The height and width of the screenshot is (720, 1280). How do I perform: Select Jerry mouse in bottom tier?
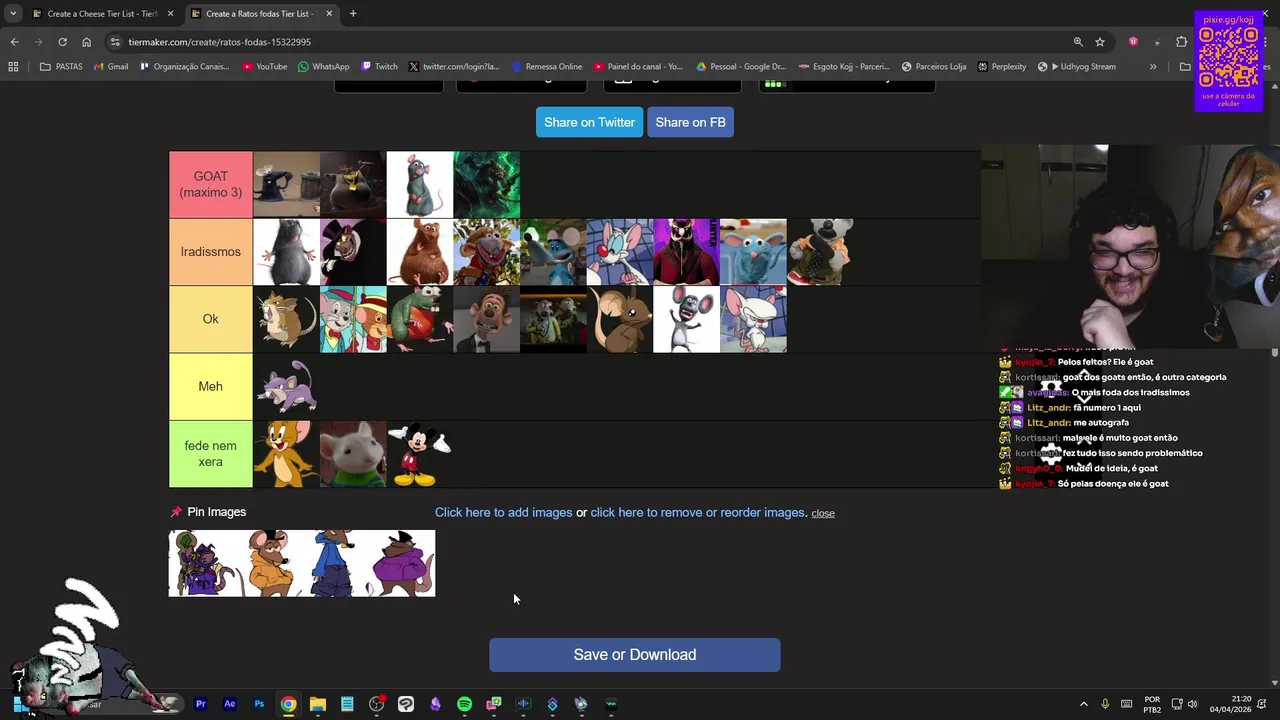coord(286,454)
